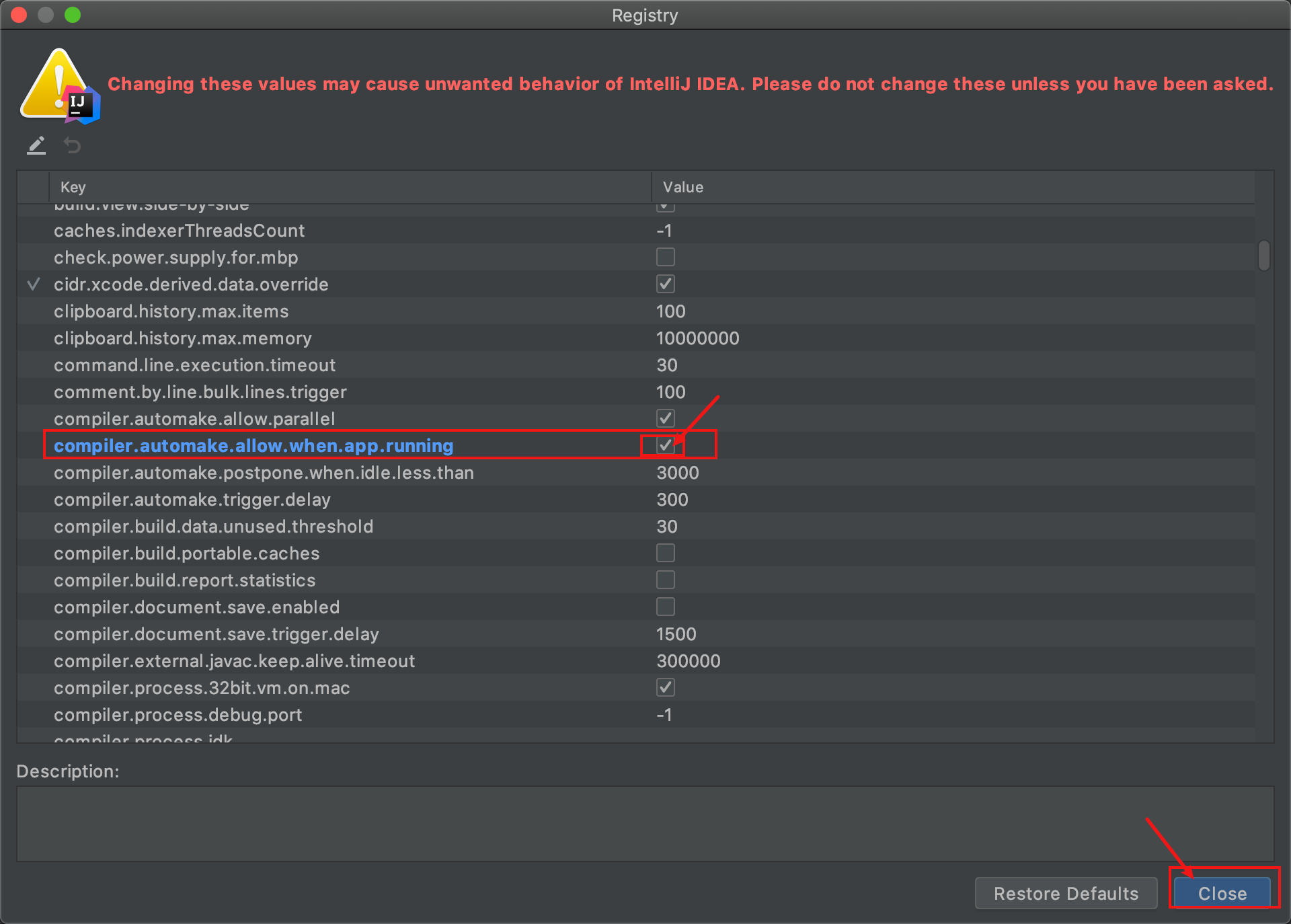Sort table by Key column header
Screen dimensions: 1291x924
click(350, 187)
